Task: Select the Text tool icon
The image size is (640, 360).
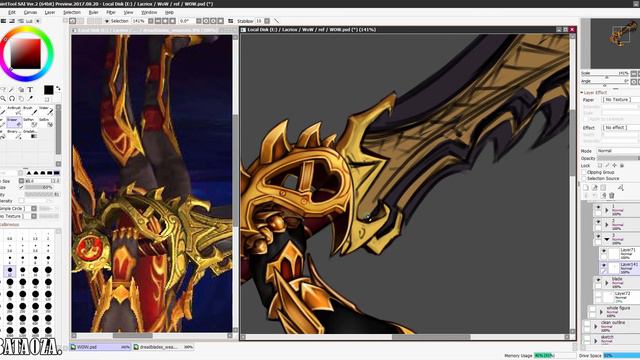Action: 30,89
